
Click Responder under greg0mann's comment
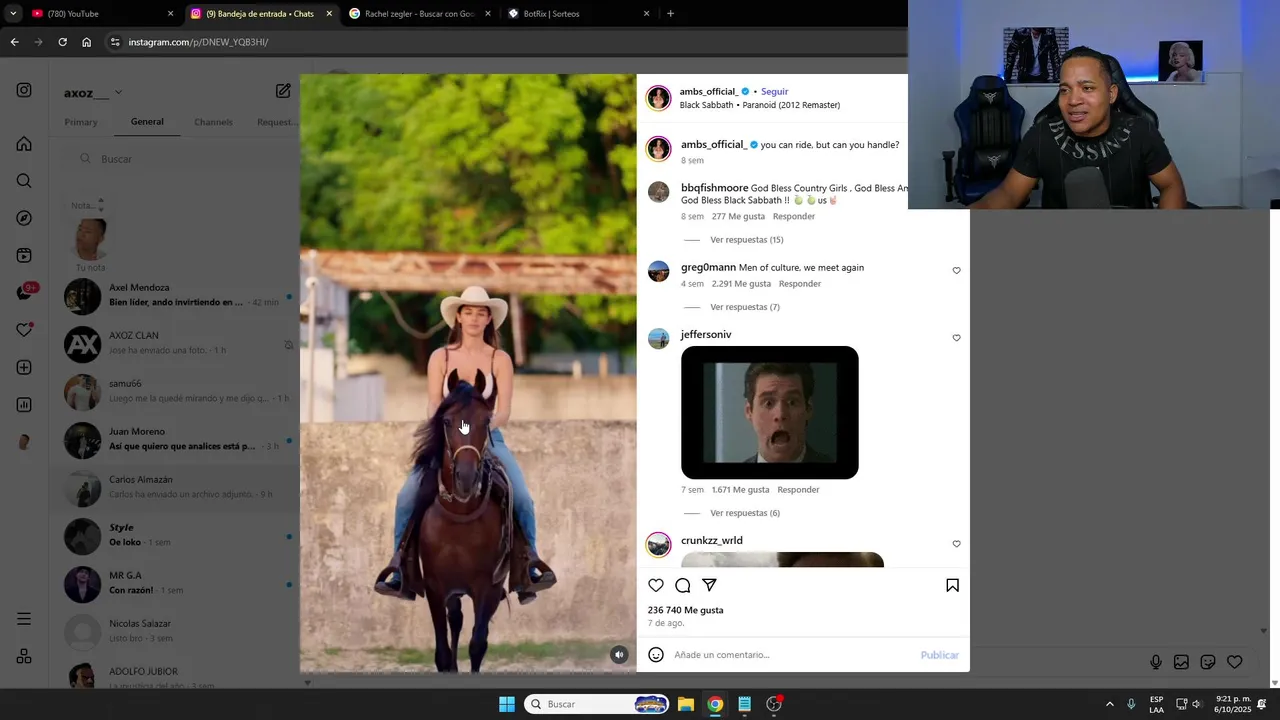(x=800, y=284)
